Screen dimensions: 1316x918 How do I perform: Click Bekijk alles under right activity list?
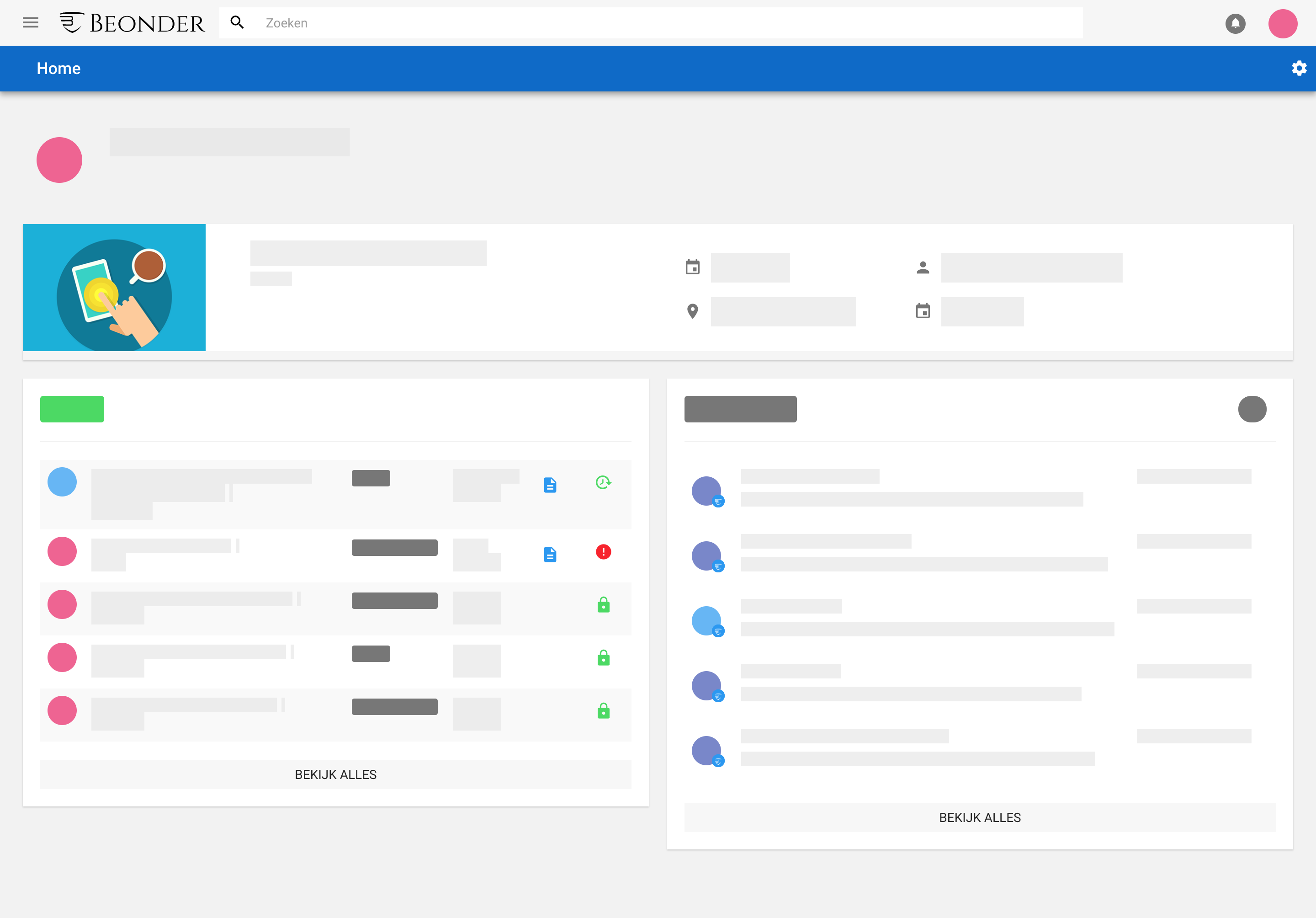980,817
